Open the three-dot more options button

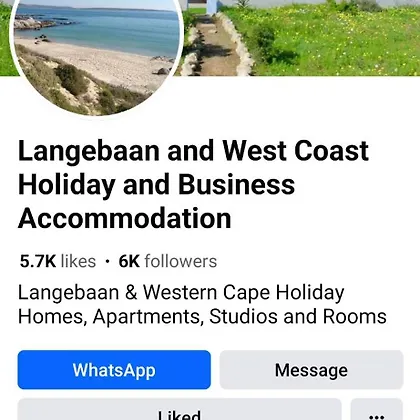click(377, 409)
